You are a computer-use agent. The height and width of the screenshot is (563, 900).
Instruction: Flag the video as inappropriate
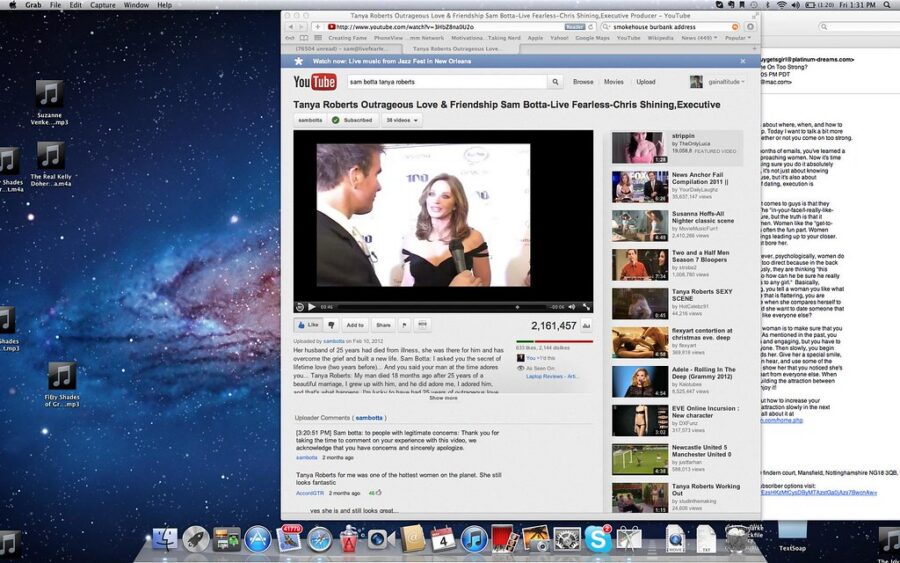pyautogui.click(x=404, y=325)
